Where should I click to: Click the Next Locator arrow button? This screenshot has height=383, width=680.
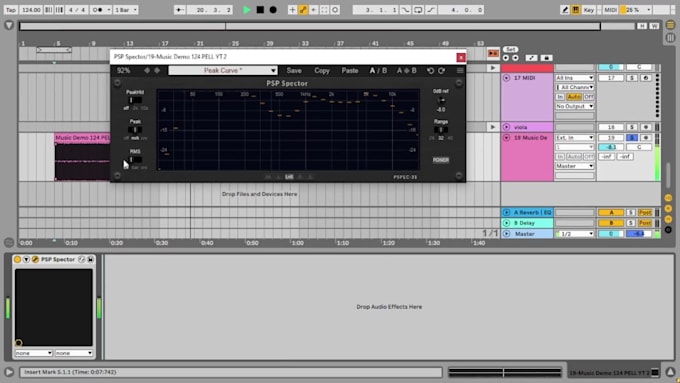click(515, 58)
